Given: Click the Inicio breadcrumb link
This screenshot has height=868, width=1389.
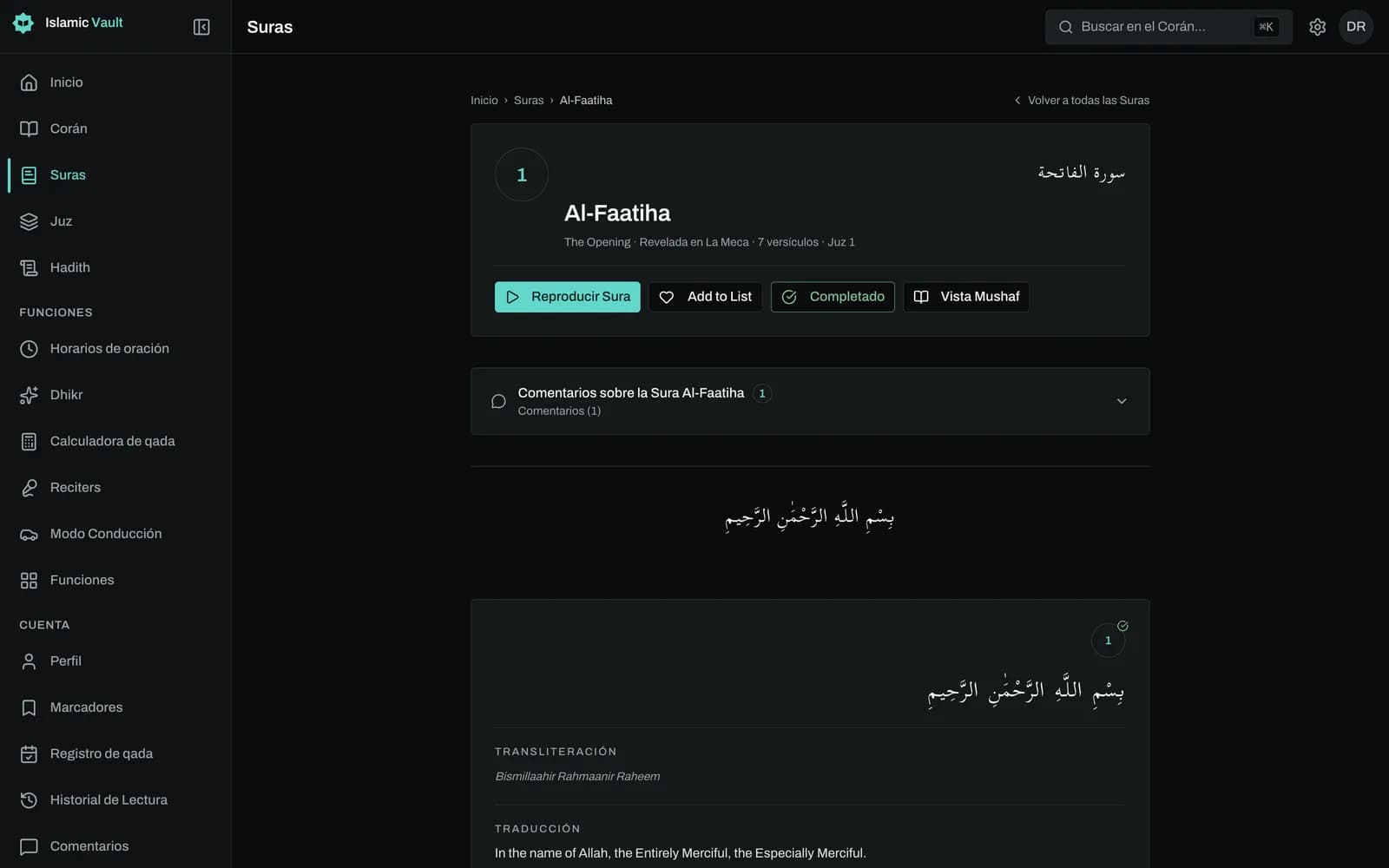Looking at the screenshot, I should tap(484, 101).
